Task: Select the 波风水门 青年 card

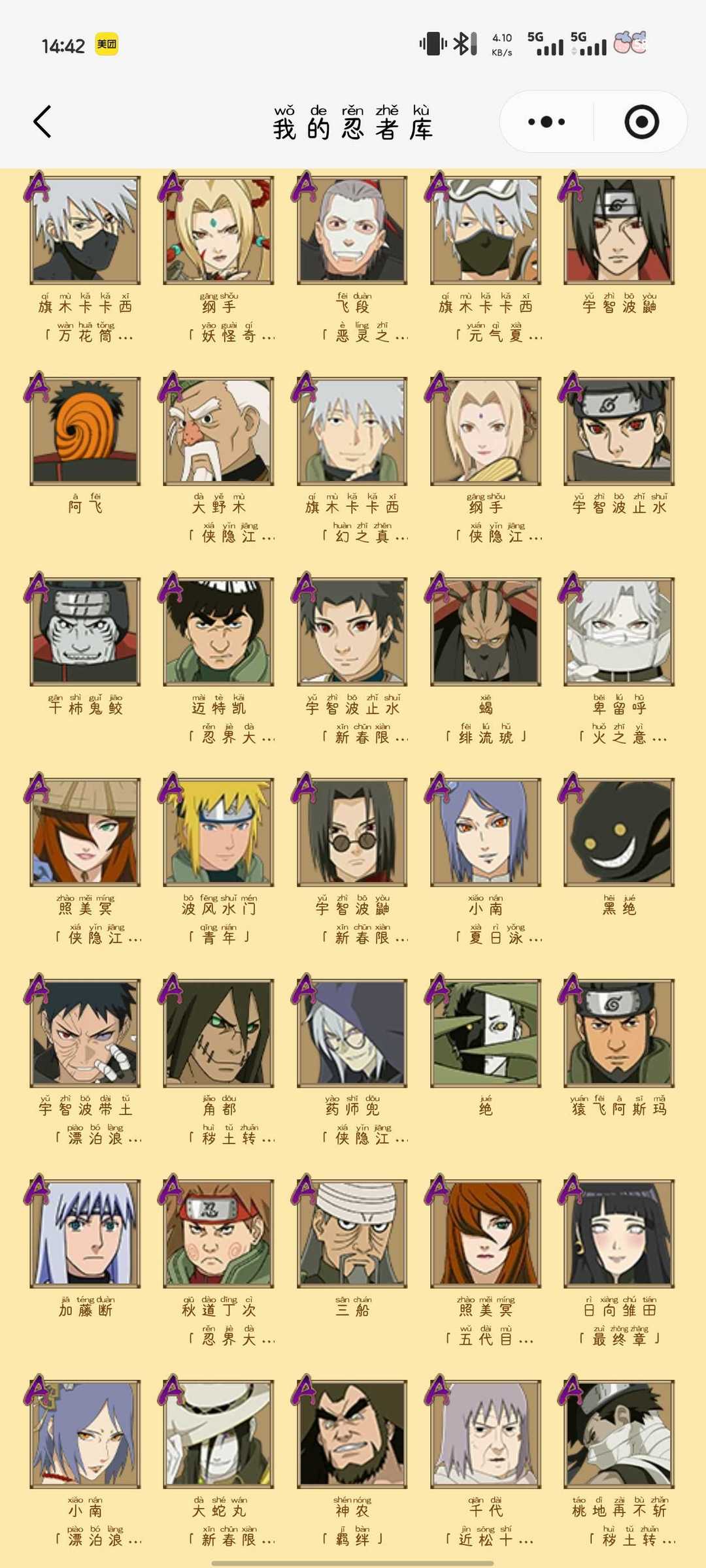Action: [219, 832]
